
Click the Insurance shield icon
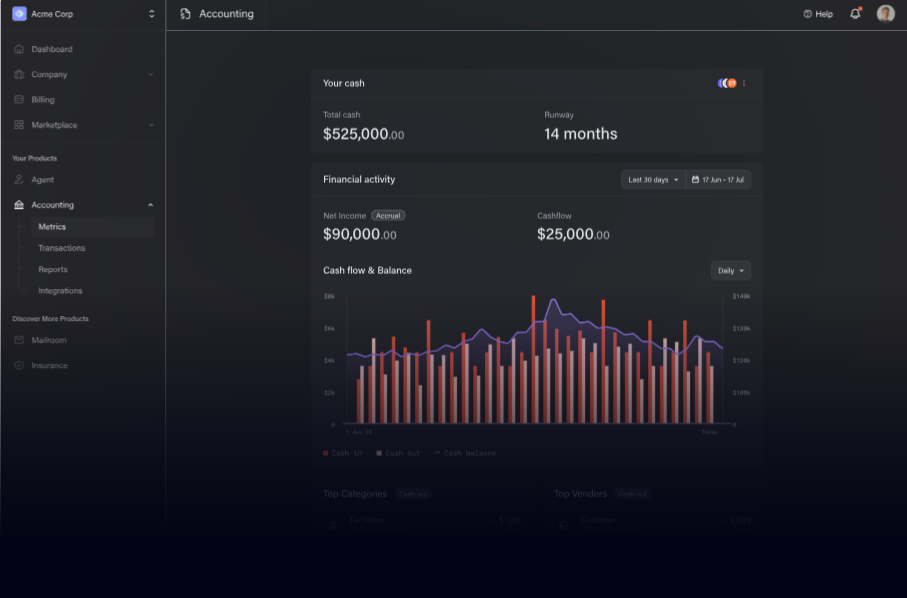click(19, 366)
